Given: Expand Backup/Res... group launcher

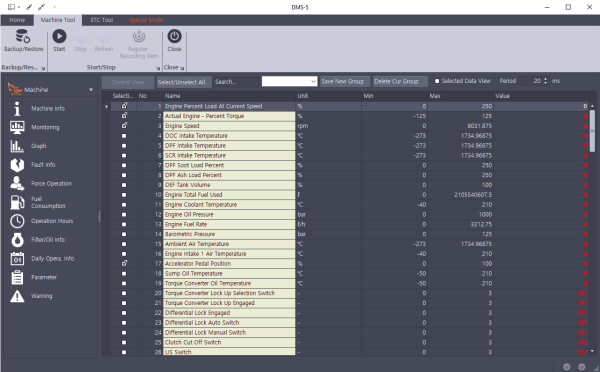Looking at the screenshot, I should coord(43,68).
